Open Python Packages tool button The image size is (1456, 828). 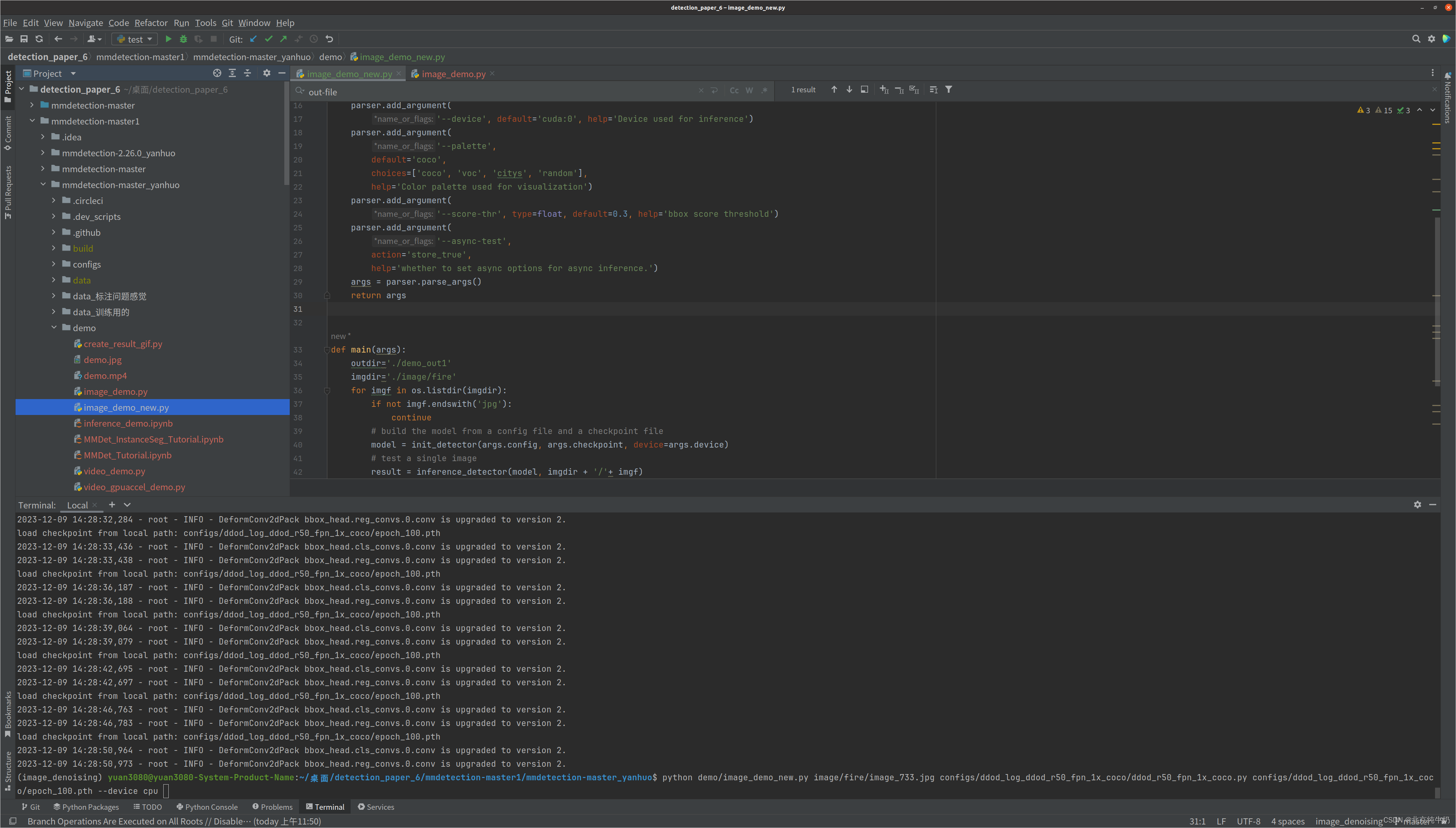86,807
